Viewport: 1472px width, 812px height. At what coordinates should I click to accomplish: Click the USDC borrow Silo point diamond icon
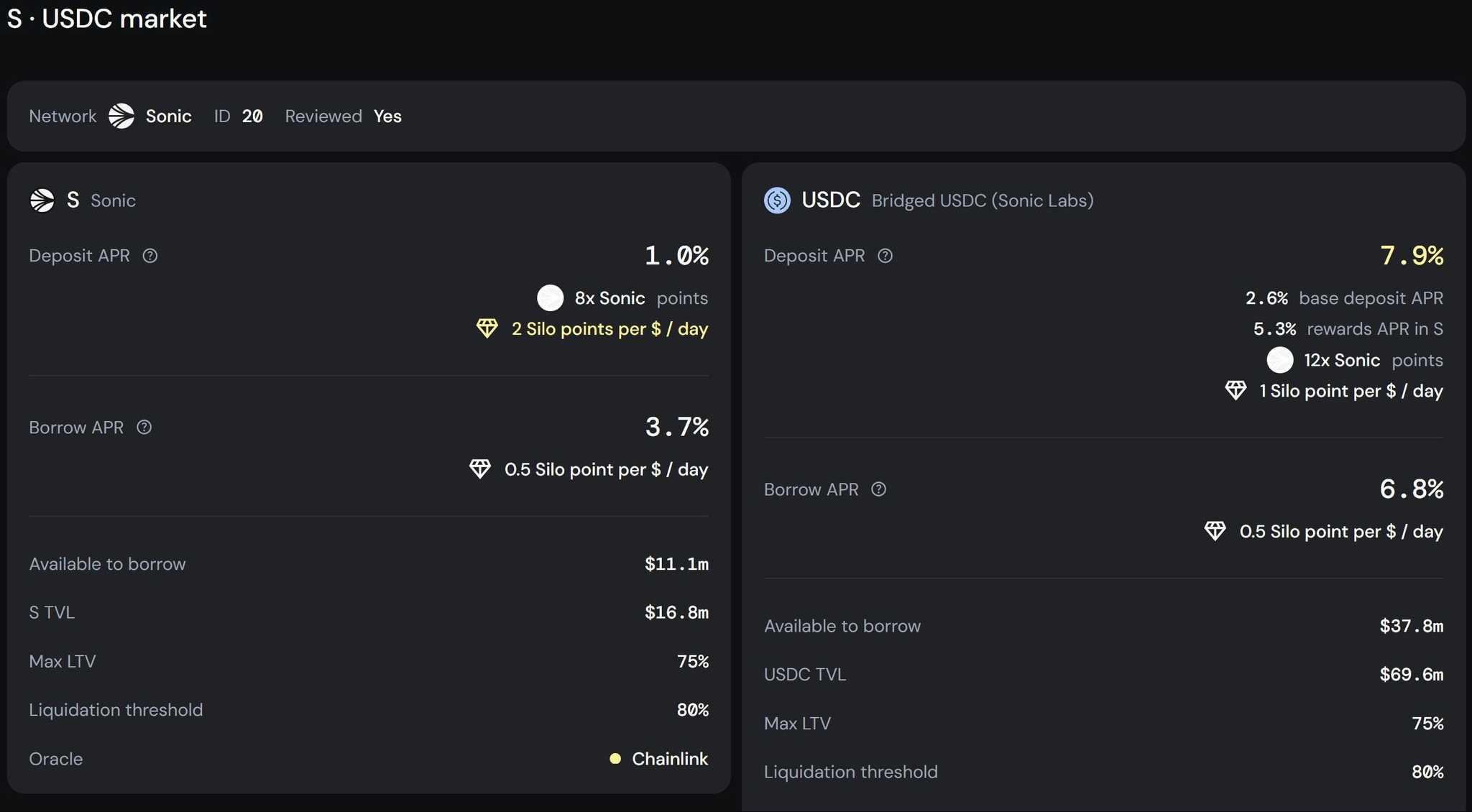(1215, 532)
